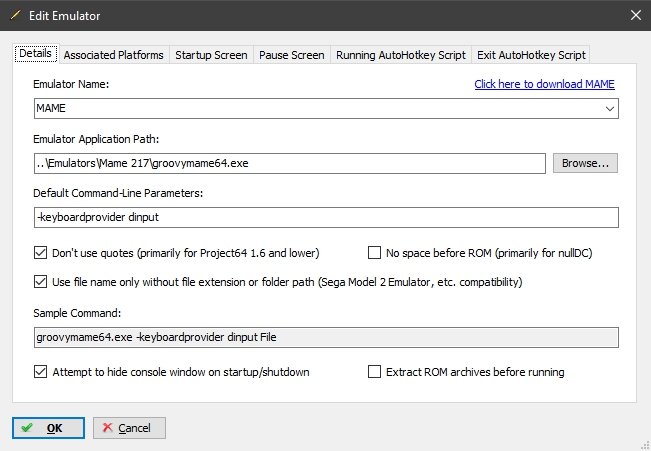Enable Extract ROM archives before running
Screen dimensions: 651x451
376,372
